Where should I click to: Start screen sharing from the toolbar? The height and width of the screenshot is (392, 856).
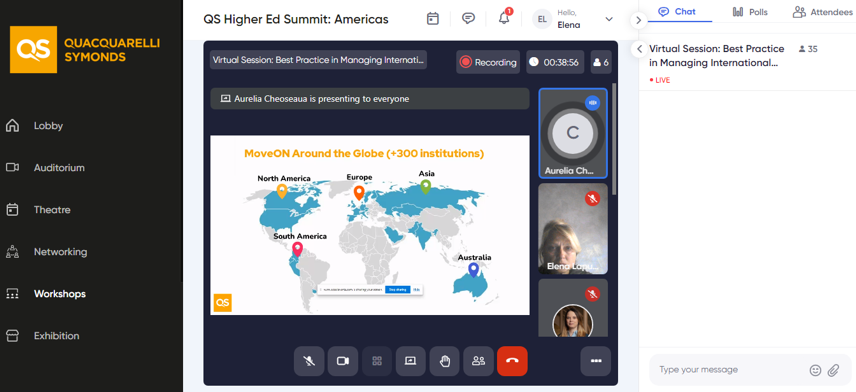(411, 361)
